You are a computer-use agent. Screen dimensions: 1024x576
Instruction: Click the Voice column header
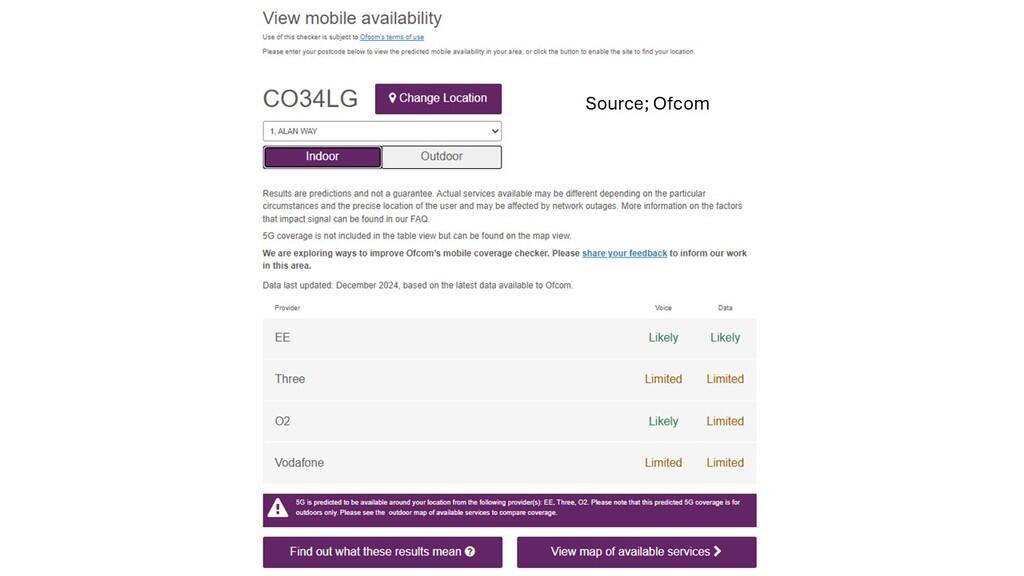[x=663, y=308]
